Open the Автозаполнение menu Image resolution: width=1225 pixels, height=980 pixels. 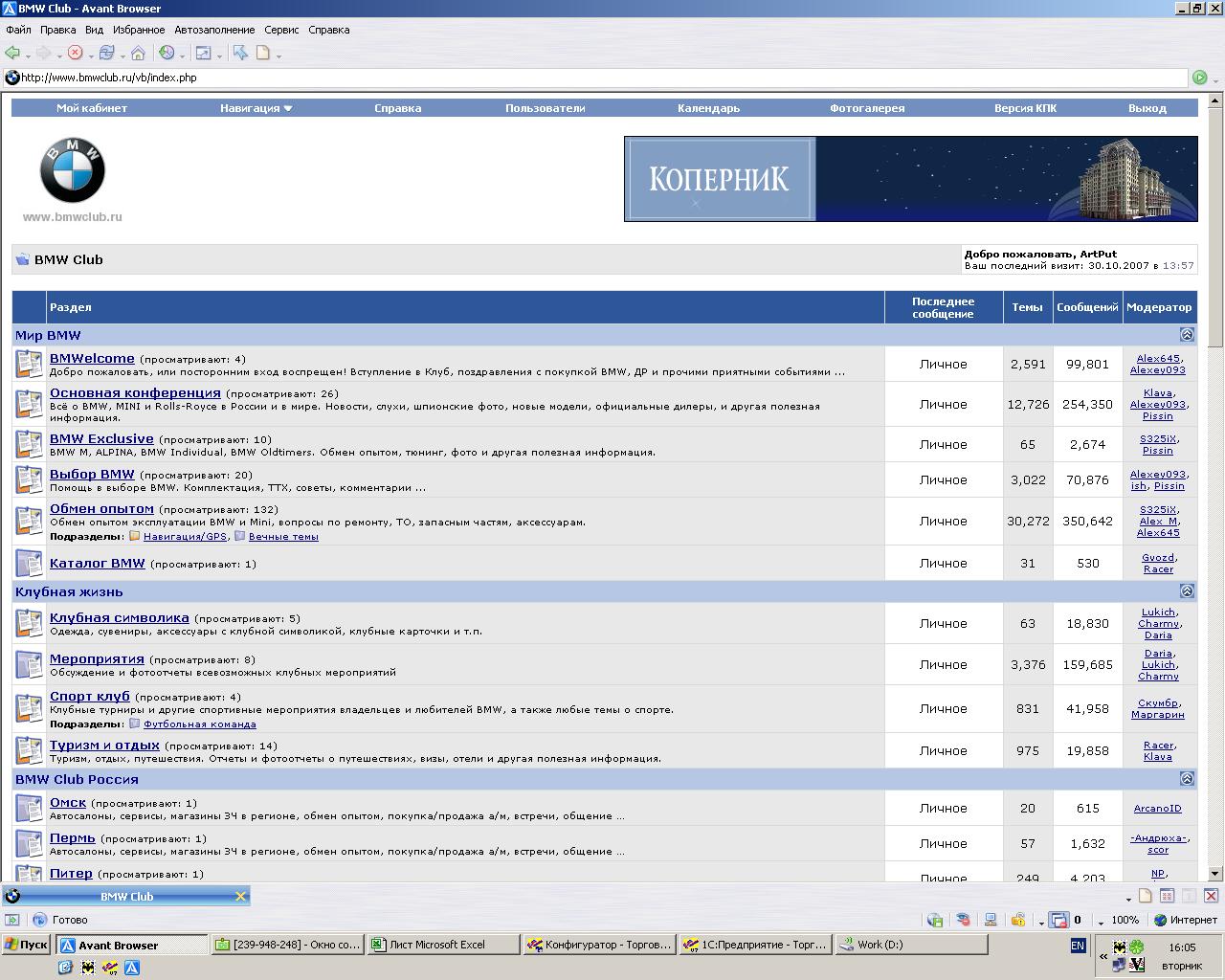(x=214, y=30)
